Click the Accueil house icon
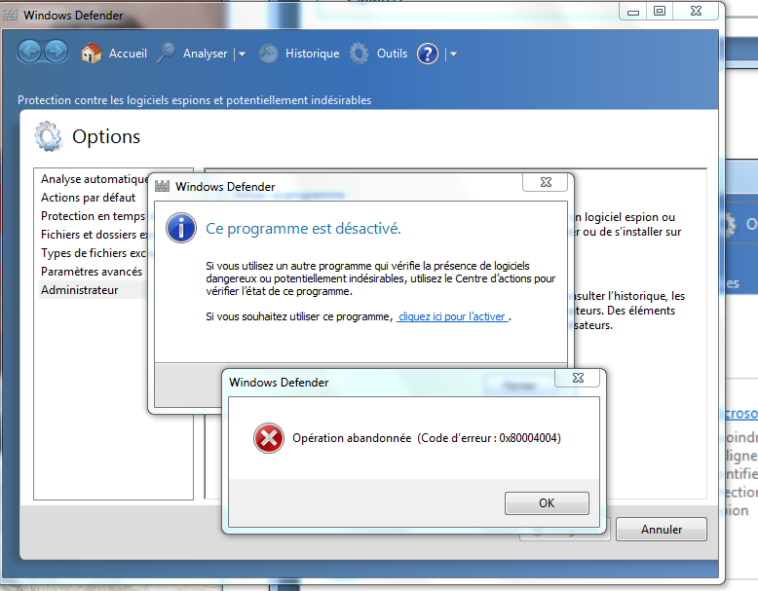 pos(91,53)
